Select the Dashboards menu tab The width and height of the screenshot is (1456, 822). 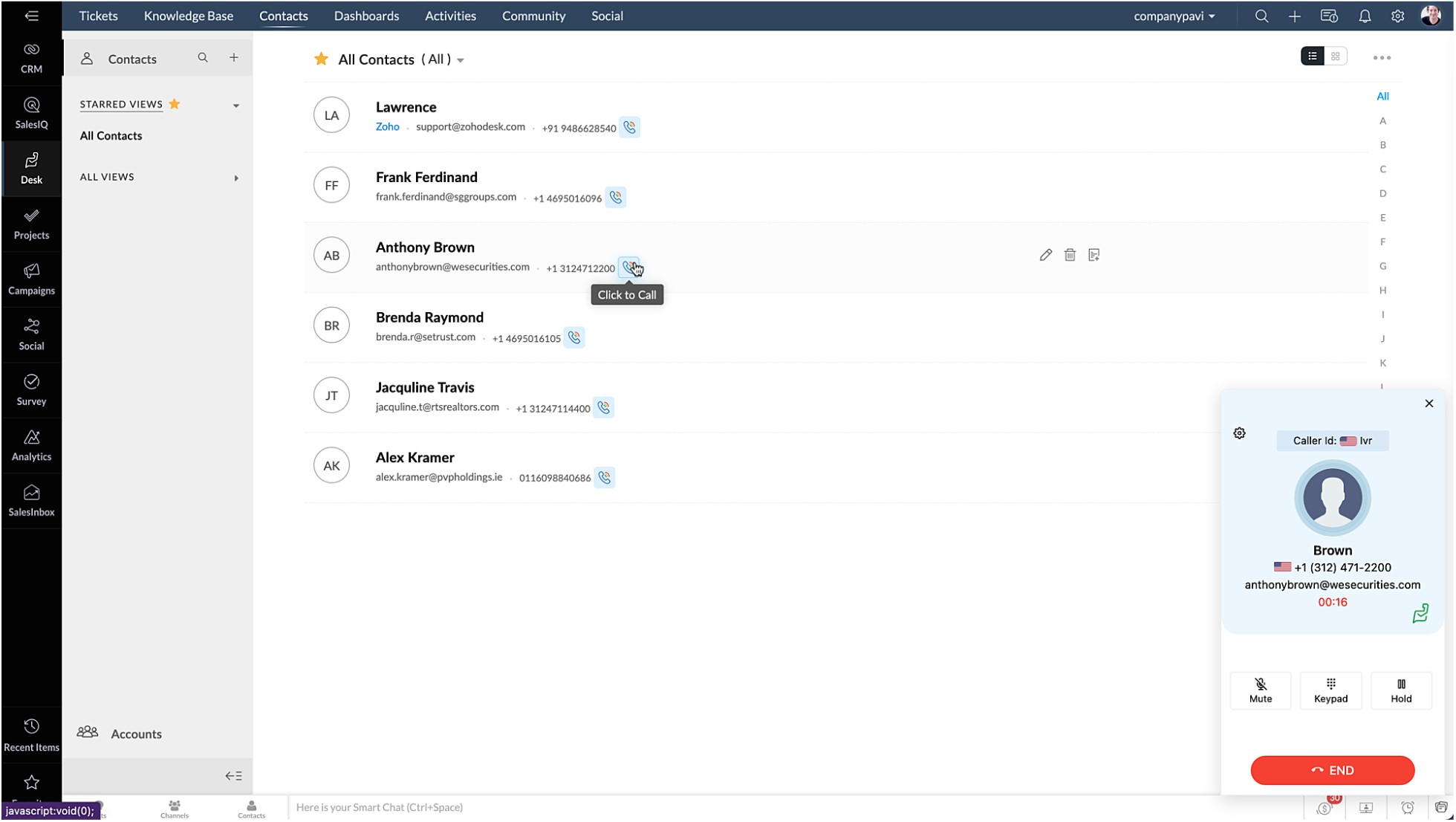[x=366, y=15]
